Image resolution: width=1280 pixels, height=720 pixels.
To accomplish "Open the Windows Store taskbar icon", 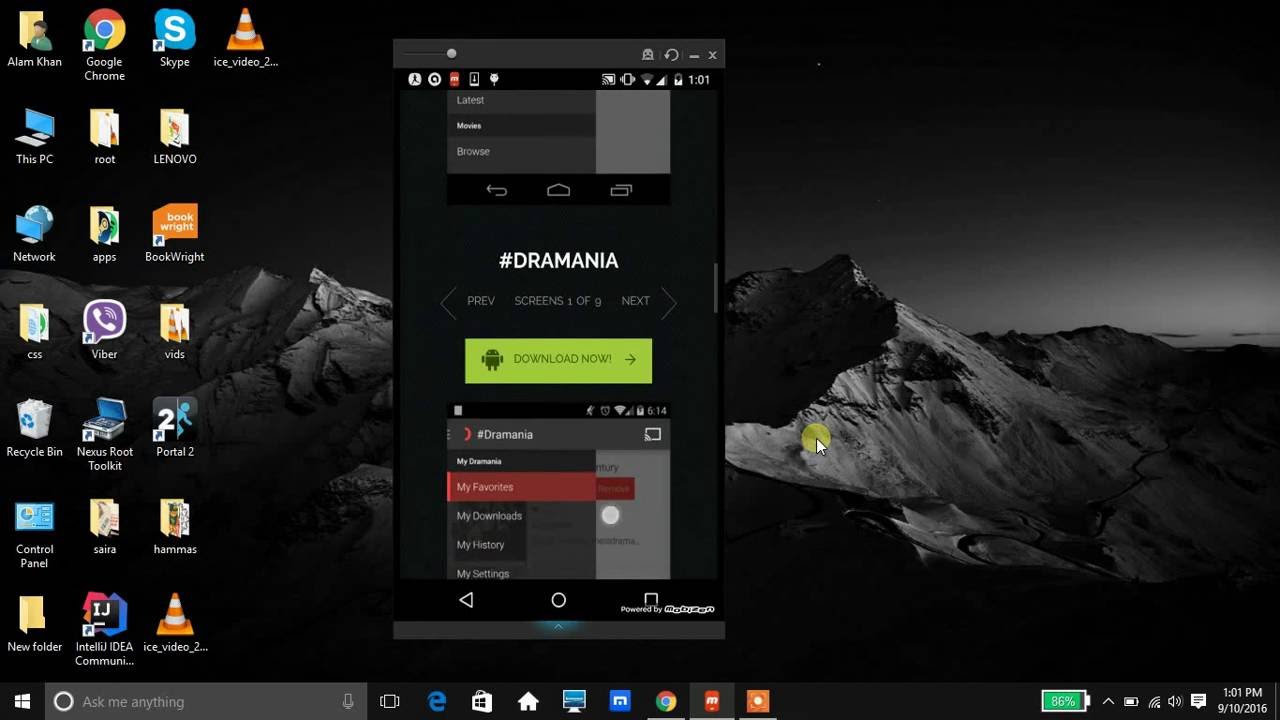I will tap(482, 701).
